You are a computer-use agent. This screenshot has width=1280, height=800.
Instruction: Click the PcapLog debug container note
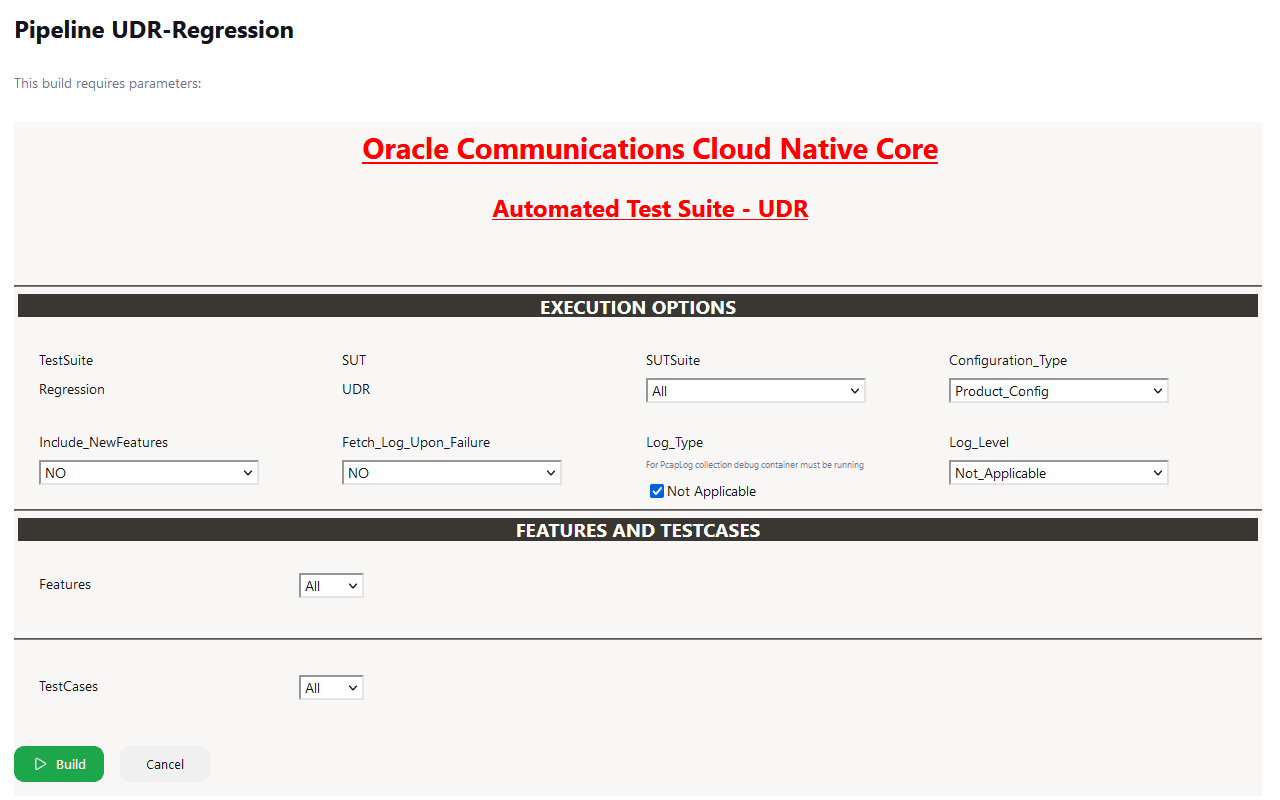(x=755, y=465)
